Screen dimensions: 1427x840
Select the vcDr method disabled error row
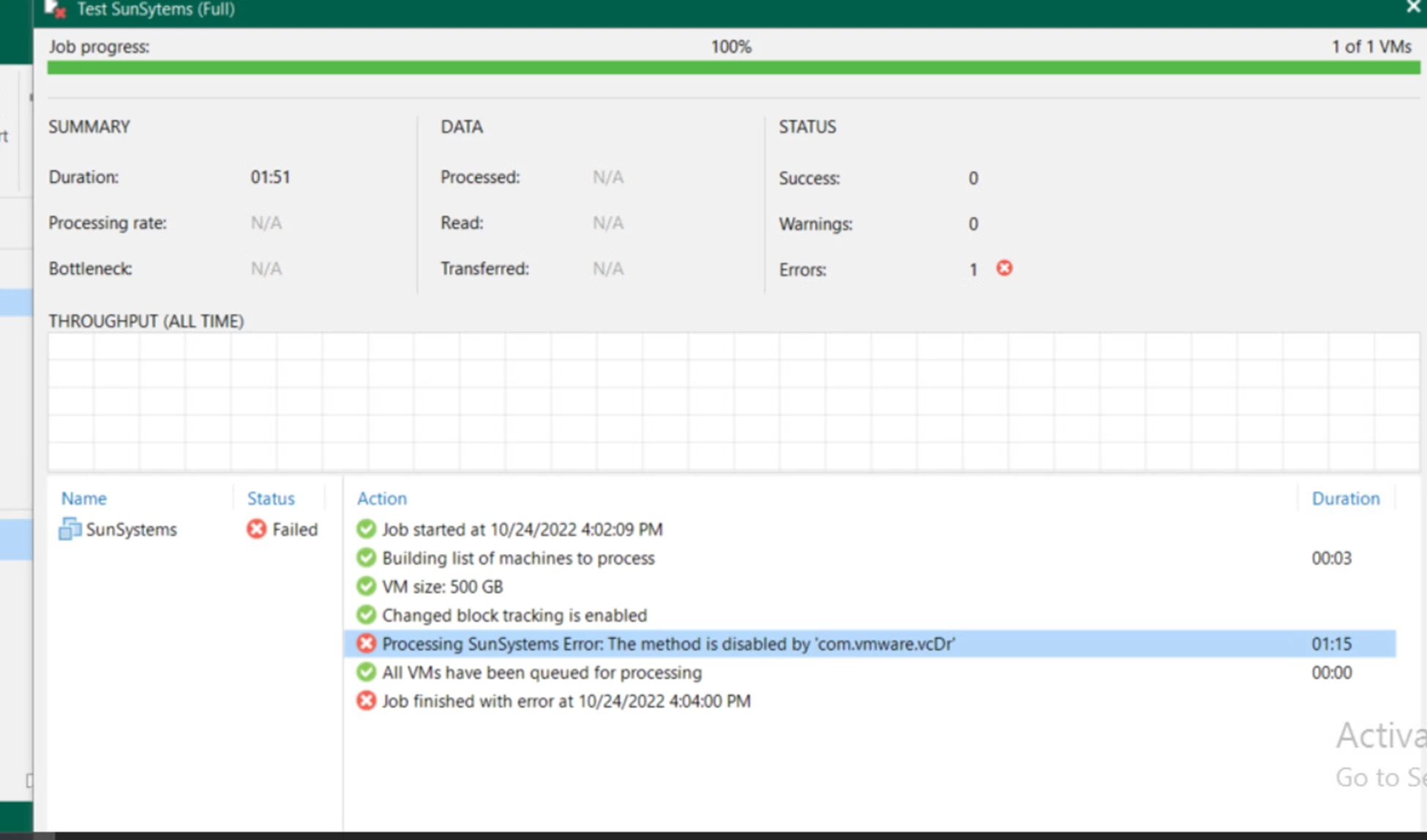click(x=667, y=644)
